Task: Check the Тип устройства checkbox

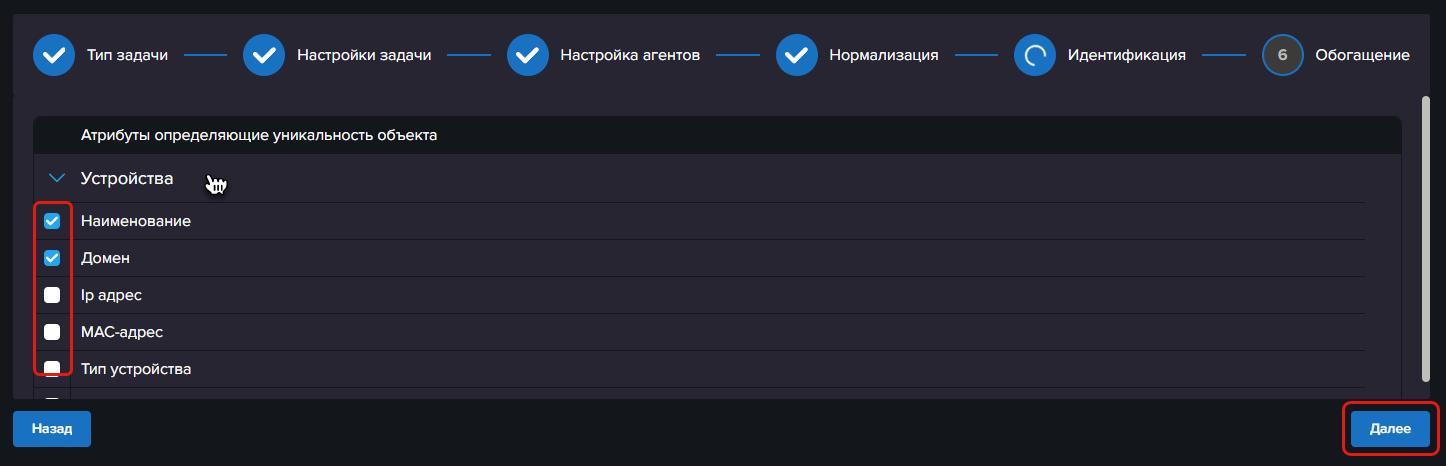Action: [x=52, y=369]
